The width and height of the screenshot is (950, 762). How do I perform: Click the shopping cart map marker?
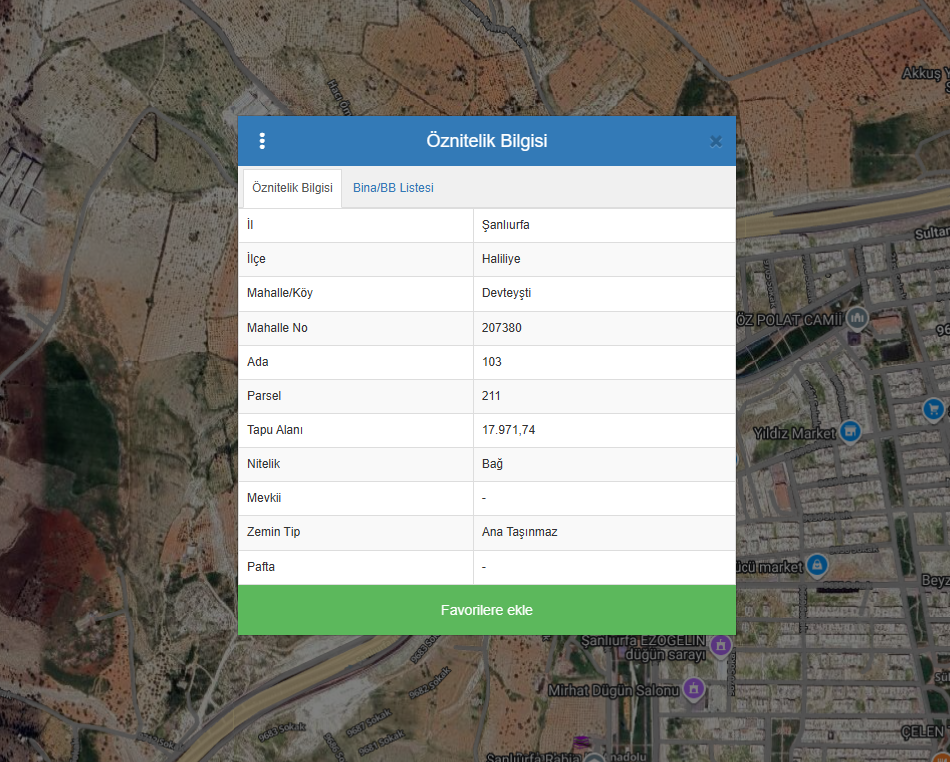[934, 409]
